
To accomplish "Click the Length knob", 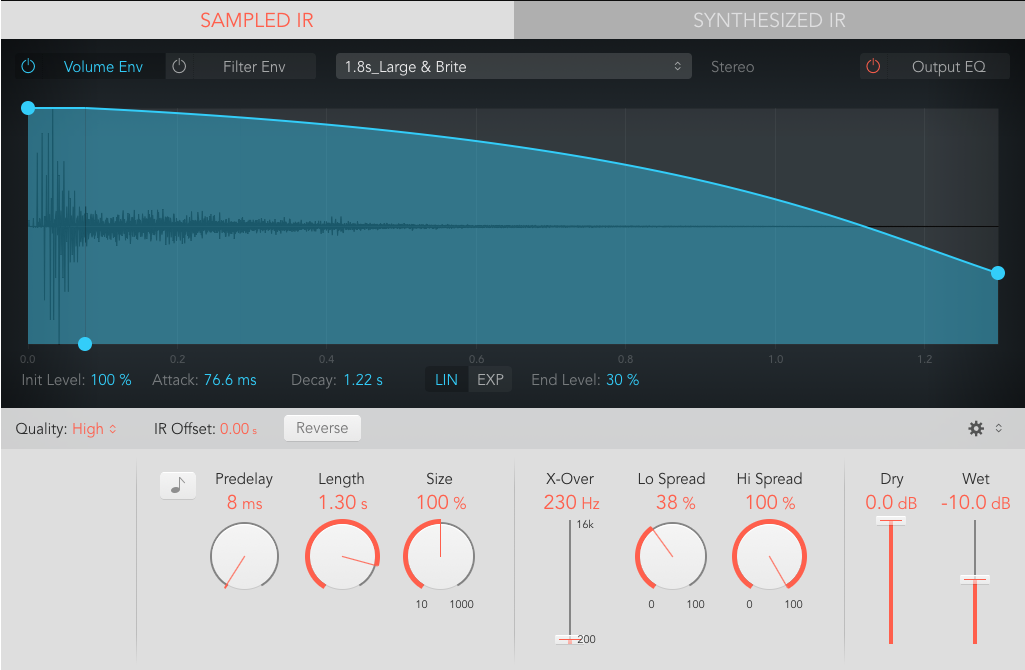I will coord(342,556).
